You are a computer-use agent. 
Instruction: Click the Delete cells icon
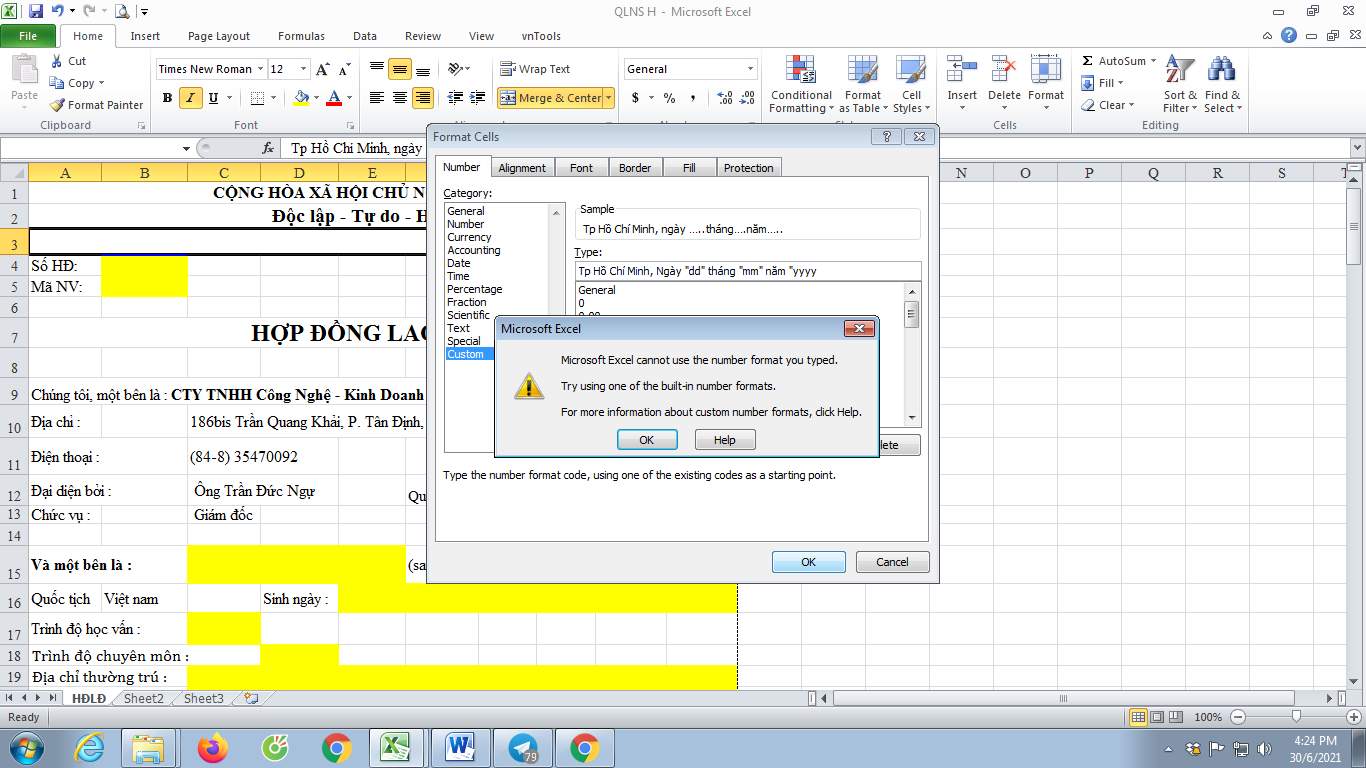[1004, 71]
